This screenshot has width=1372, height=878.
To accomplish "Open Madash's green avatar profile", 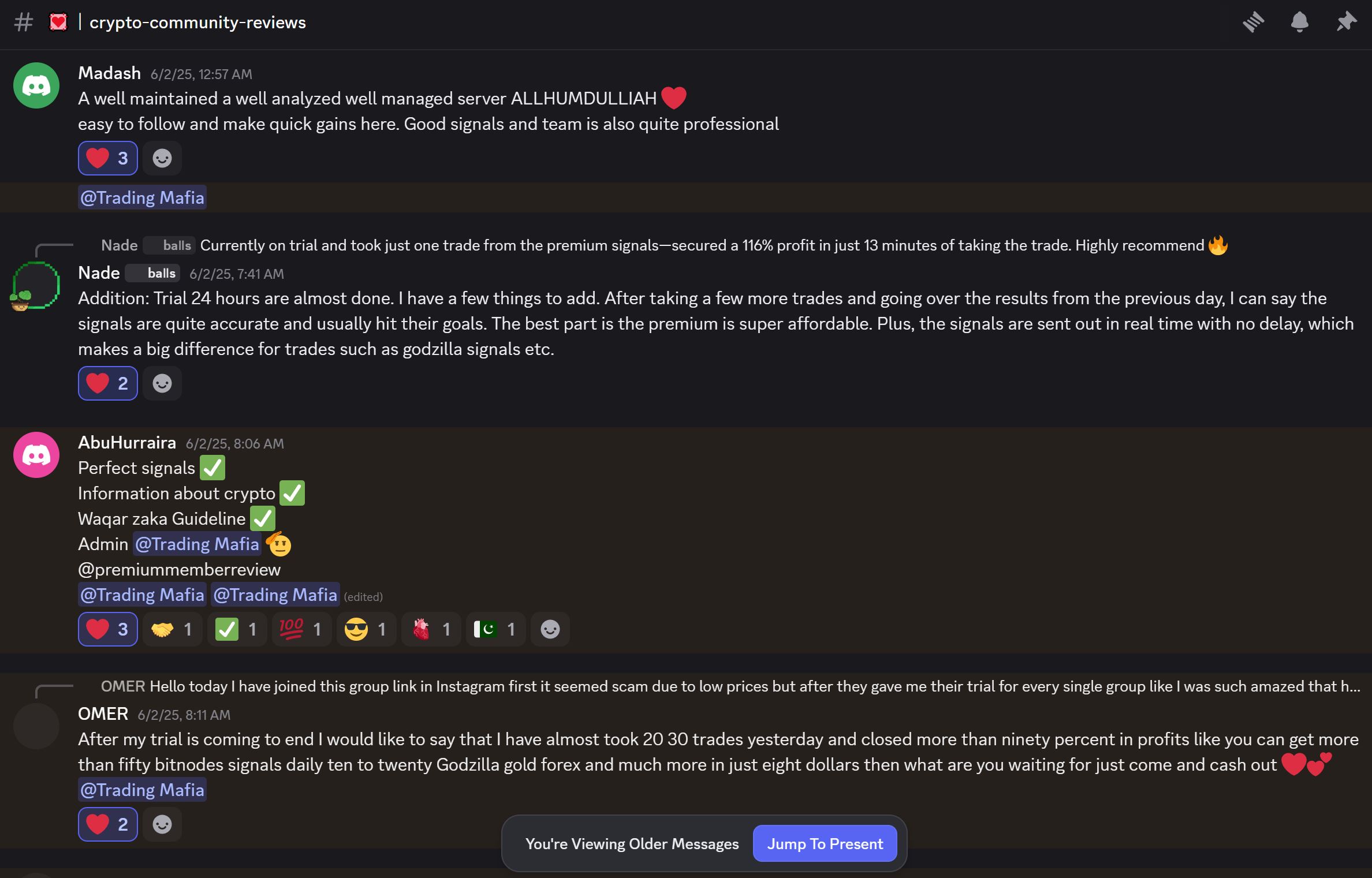I will tap(36, 85).
